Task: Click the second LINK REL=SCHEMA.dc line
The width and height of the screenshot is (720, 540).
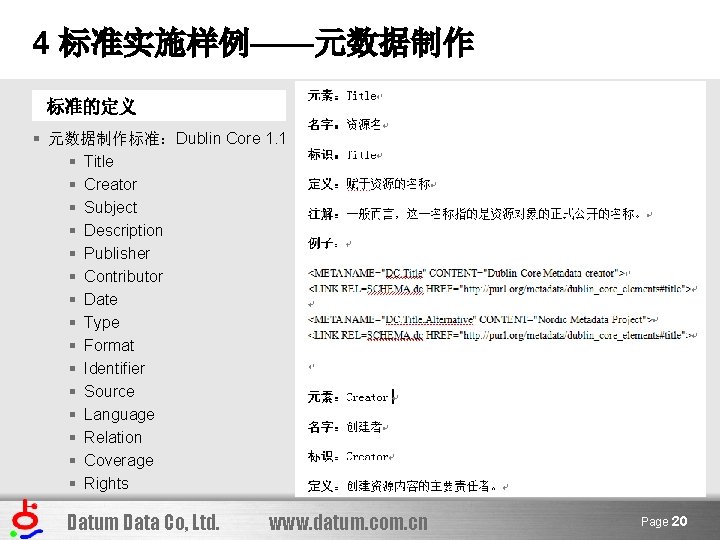Action: tap(502, 335)
